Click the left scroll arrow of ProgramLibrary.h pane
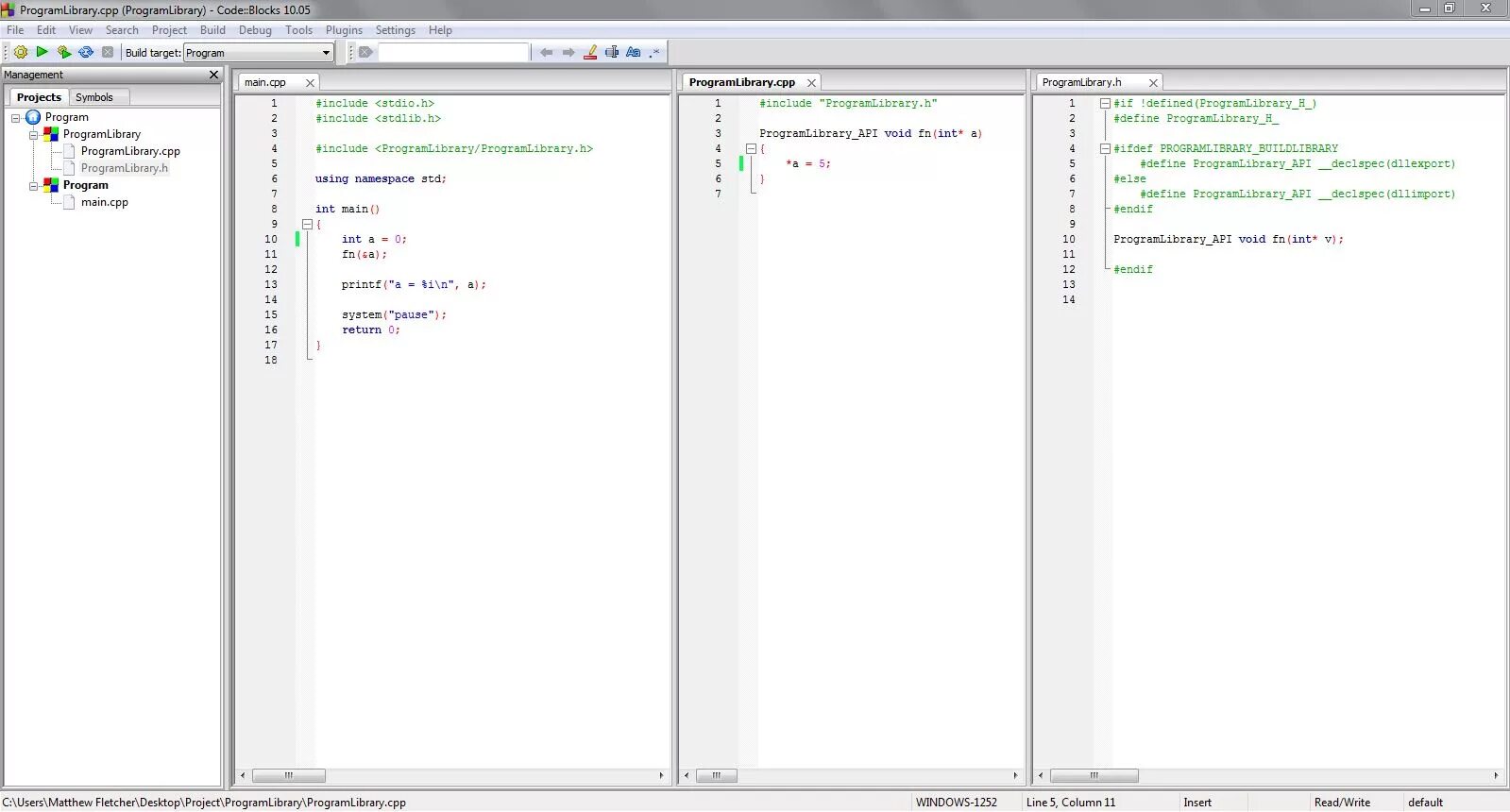 (1041, 775)
